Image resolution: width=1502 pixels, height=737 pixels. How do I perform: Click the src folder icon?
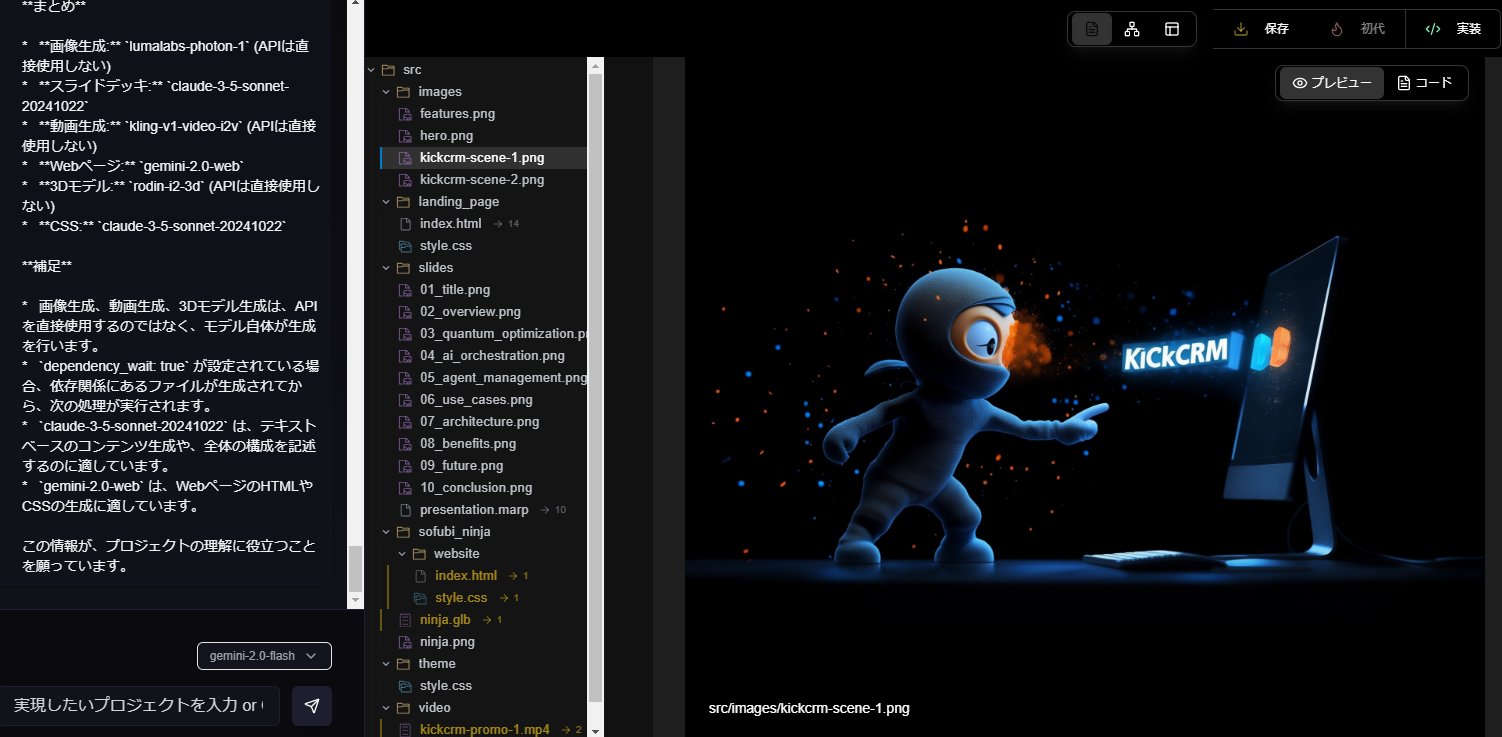[x=388, y=70]
